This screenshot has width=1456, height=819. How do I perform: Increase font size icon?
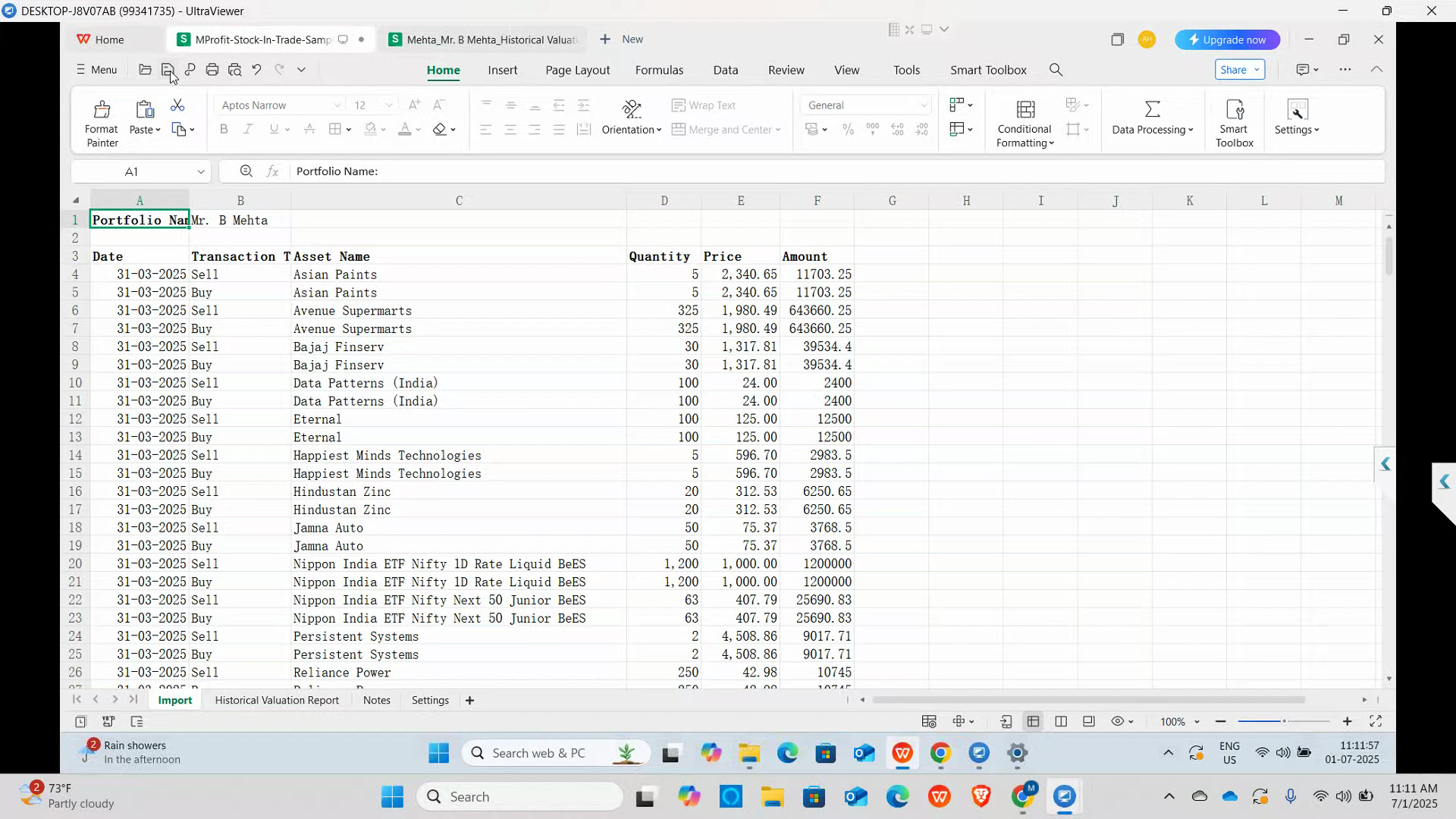[x=414, y=105]
